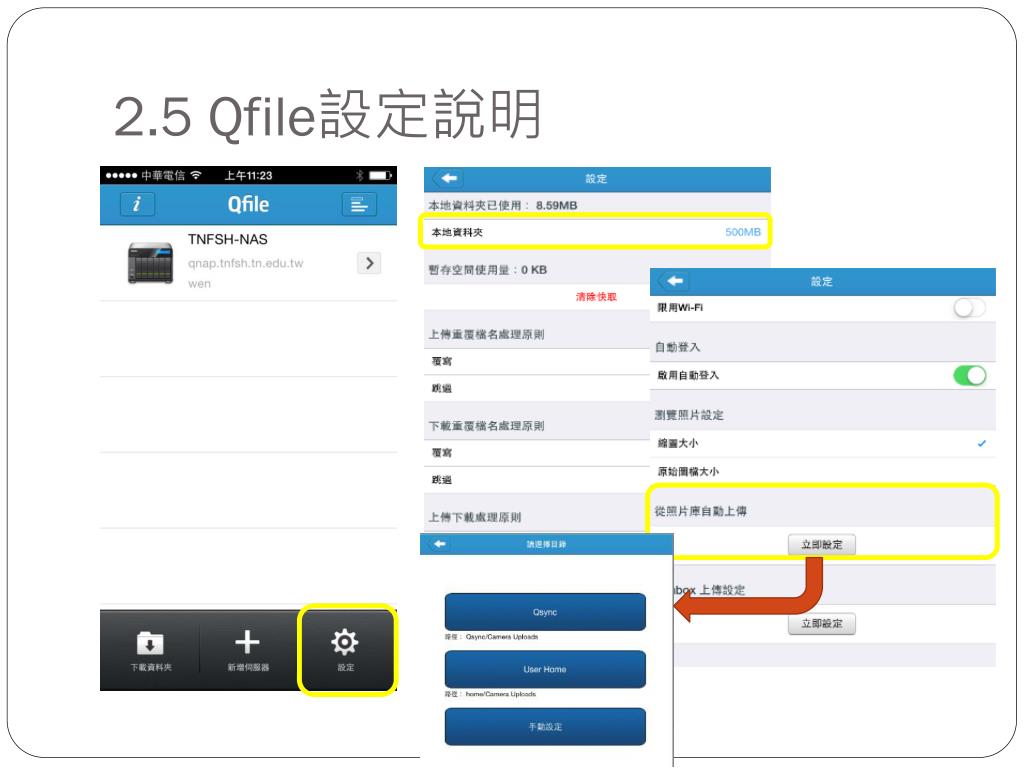Image resolution: width=1024 pixels, height=768 pixels.
Task: Click 立即設定 under box 上傳設定
Action: coord(822,624)
